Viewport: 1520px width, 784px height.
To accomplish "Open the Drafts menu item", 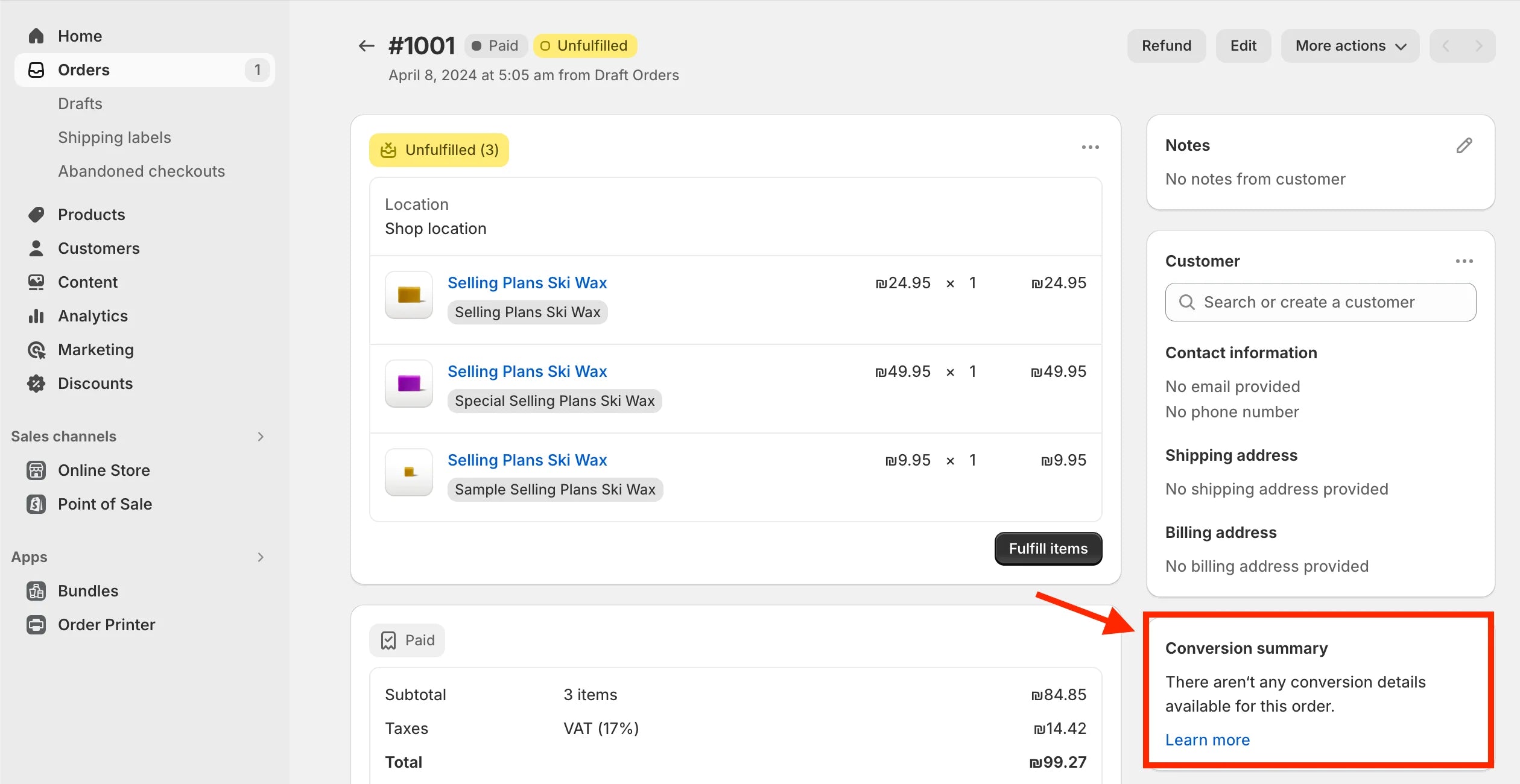I will (x=80, y=103).
